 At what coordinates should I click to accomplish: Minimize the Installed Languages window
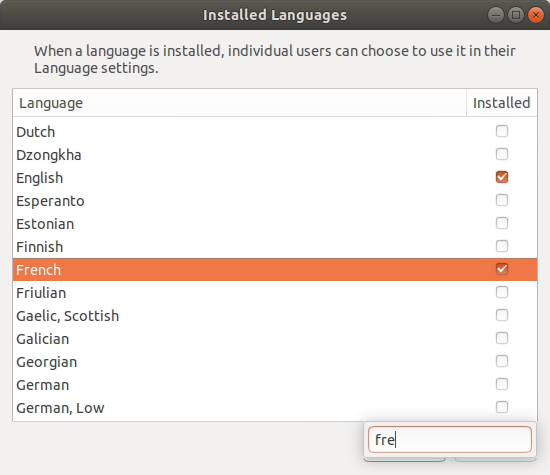coord(496,15)
